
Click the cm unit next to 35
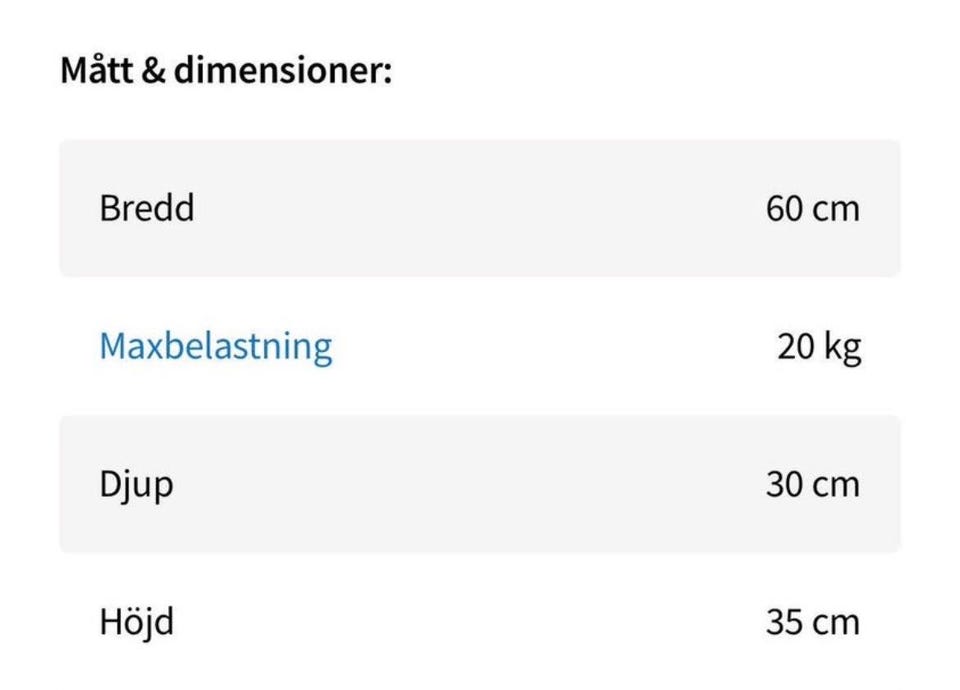coord(836,622)
